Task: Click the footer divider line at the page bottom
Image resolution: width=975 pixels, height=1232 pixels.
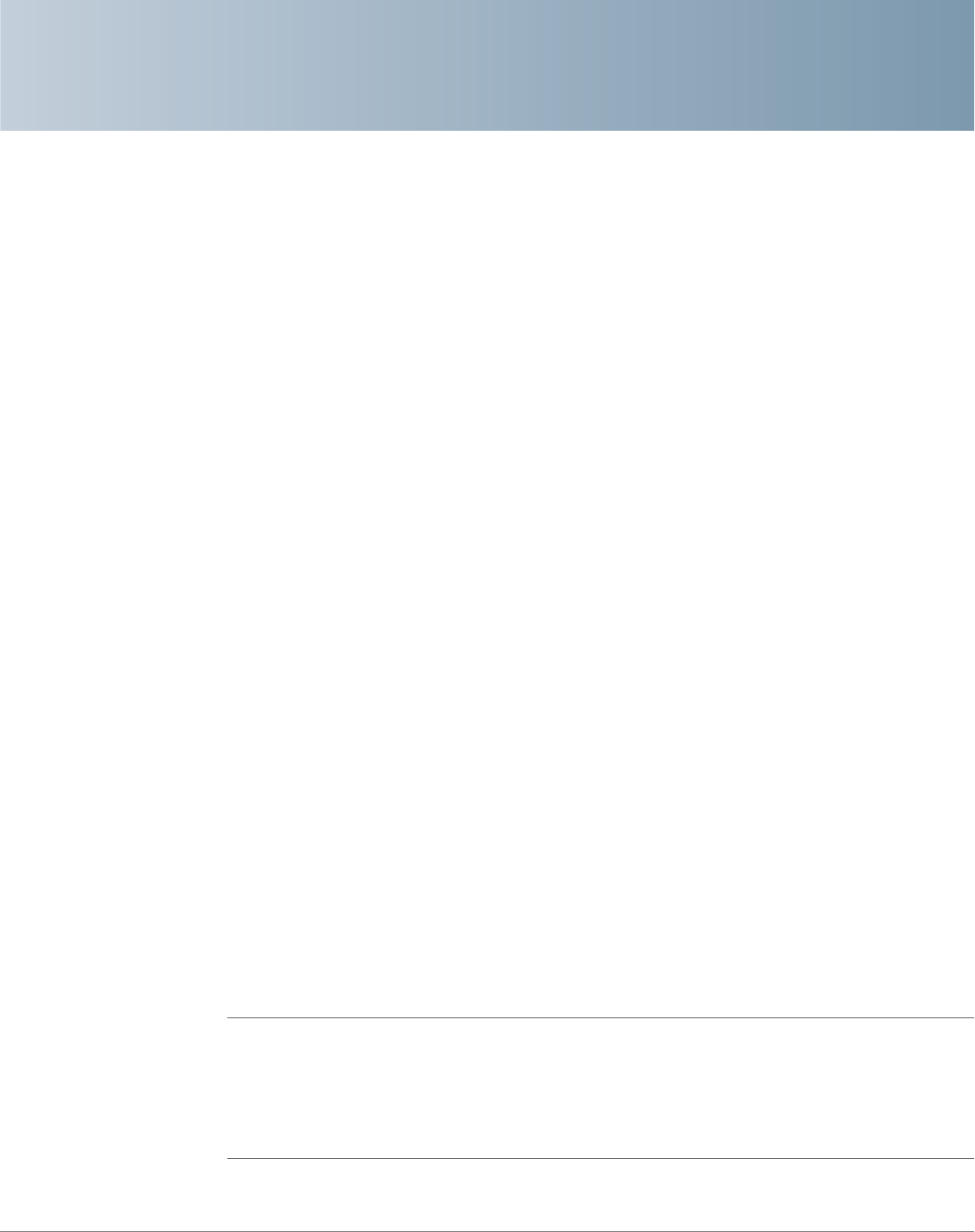Action: tap(487, 1230)
